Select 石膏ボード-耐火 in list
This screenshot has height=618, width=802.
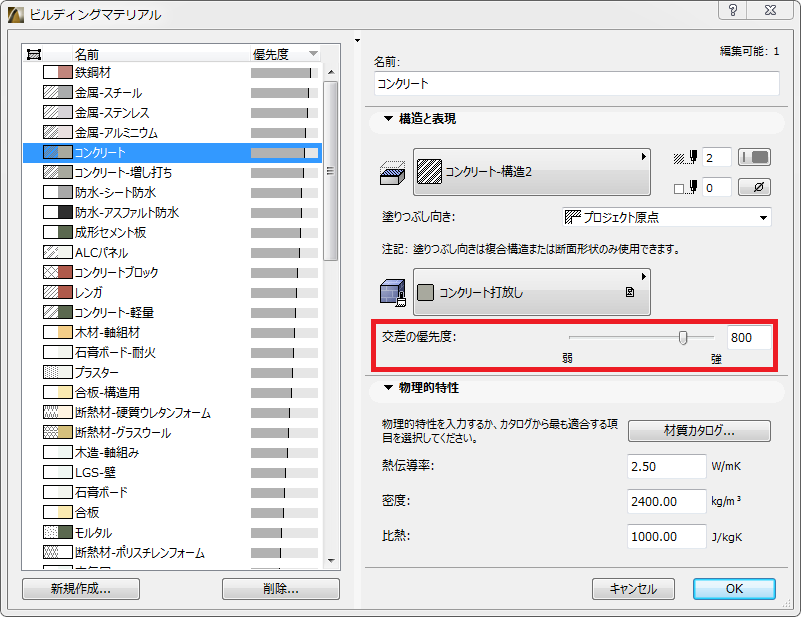click(x=172, y=352)
